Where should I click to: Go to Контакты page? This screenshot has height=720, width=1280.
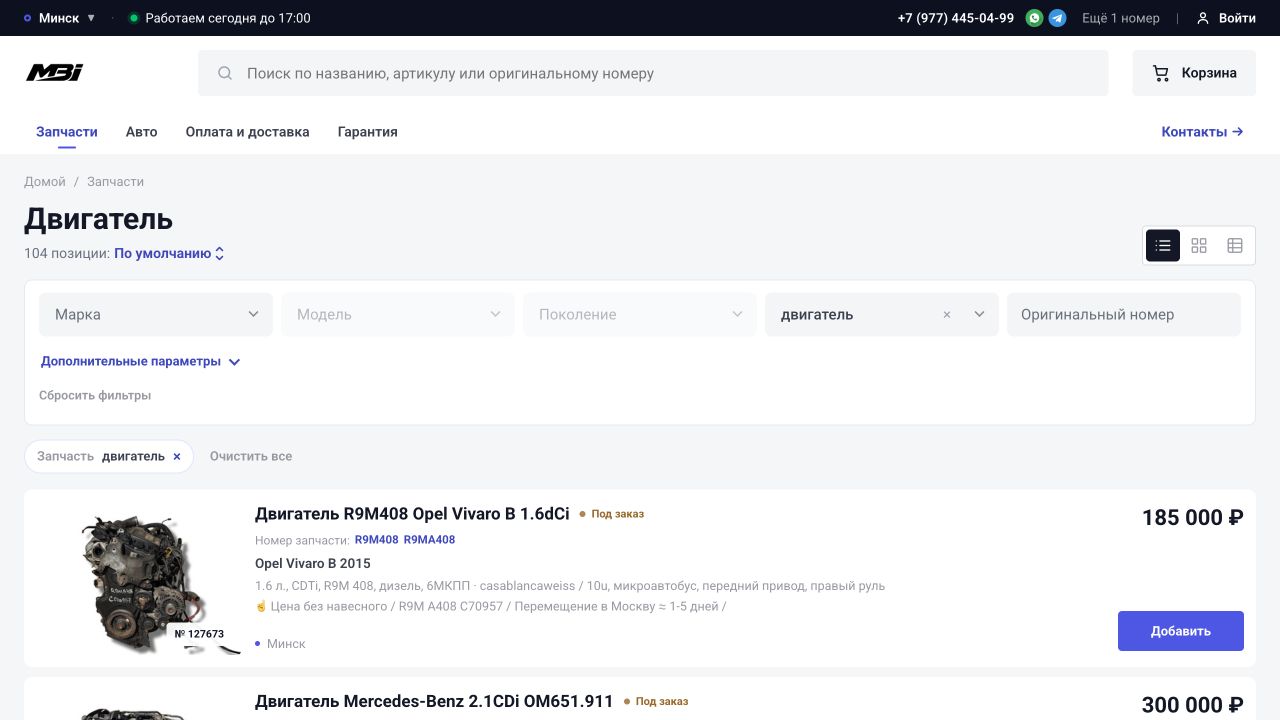click(x=1202, y=132)
